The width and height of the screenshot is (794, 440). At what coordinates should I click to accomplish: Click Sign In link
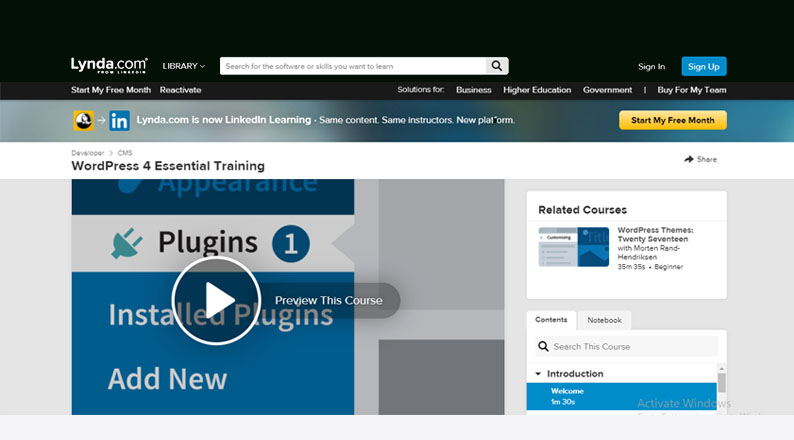point(651,66)
